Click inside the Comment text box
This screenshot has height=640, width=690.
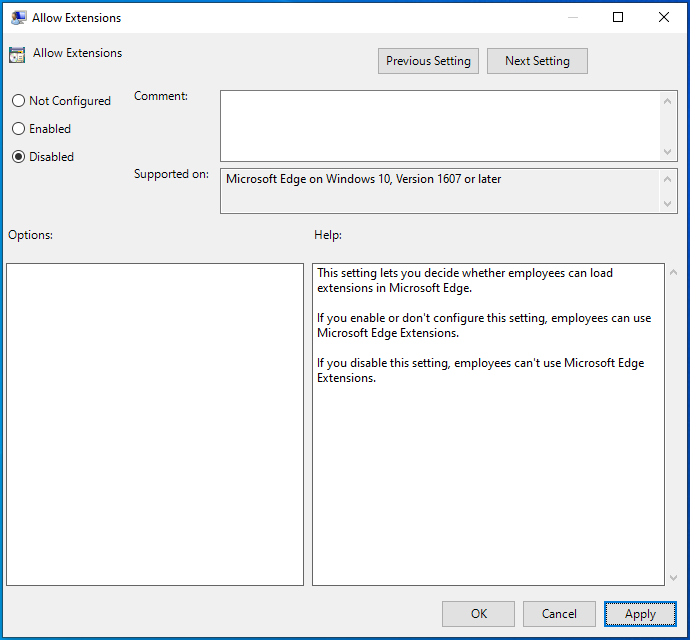[x=440, y=126]
